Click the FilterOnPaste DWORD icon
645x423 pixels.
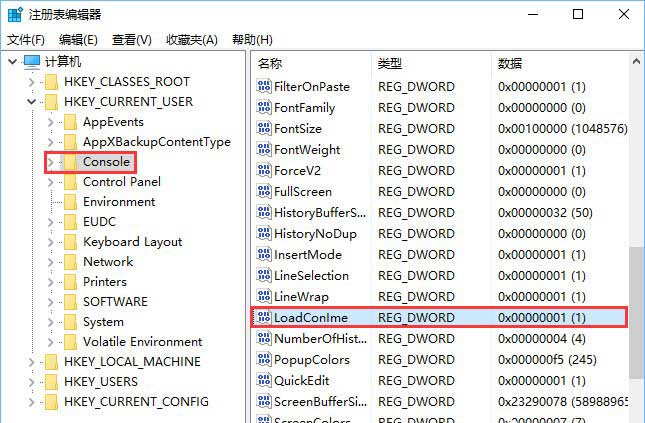(x=264, y=87)
